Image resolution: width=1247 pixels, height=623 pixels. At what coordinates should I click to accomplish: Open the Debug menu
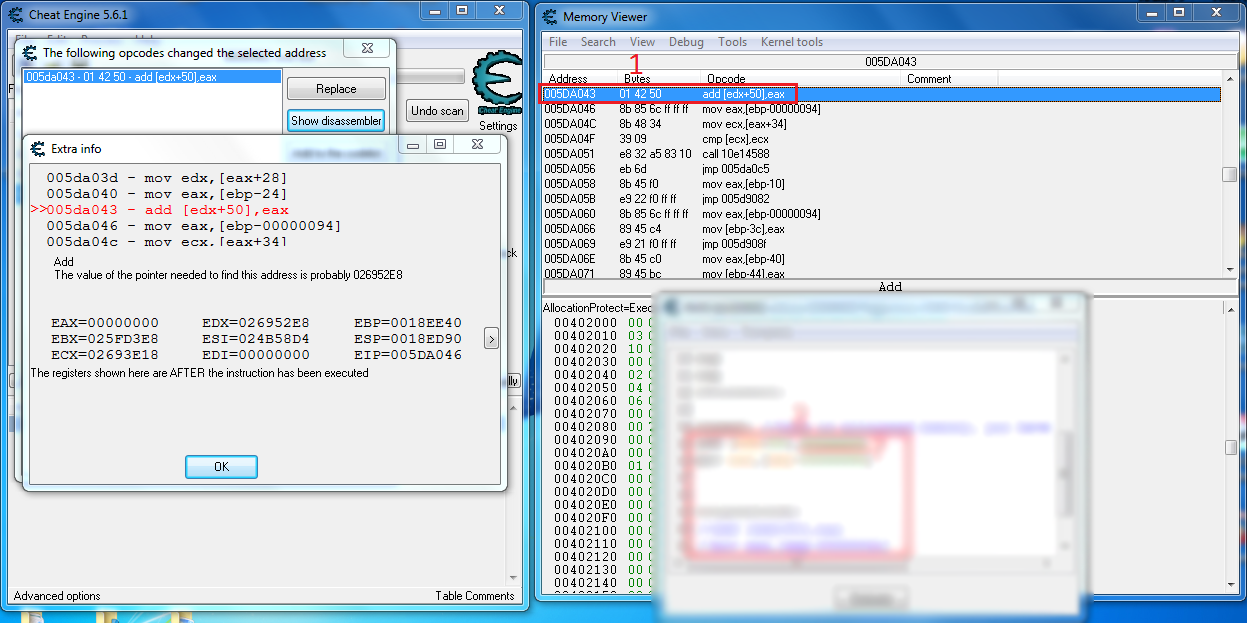[x=686, y=42]
